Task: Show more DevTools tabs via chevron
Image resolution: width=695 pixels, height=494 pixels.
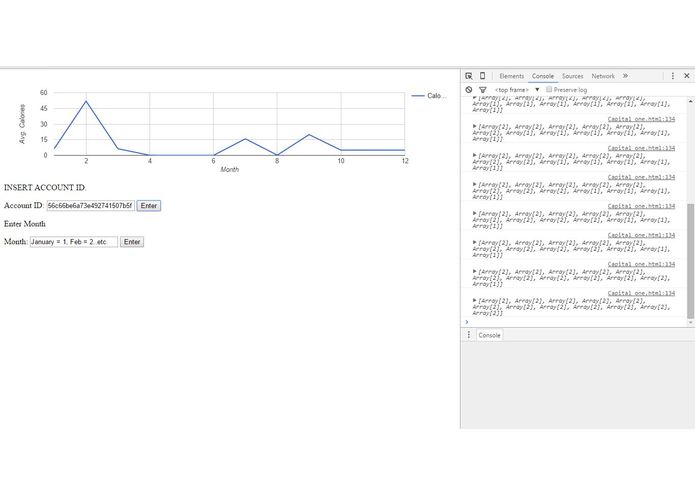Action: tap(625, 76)
